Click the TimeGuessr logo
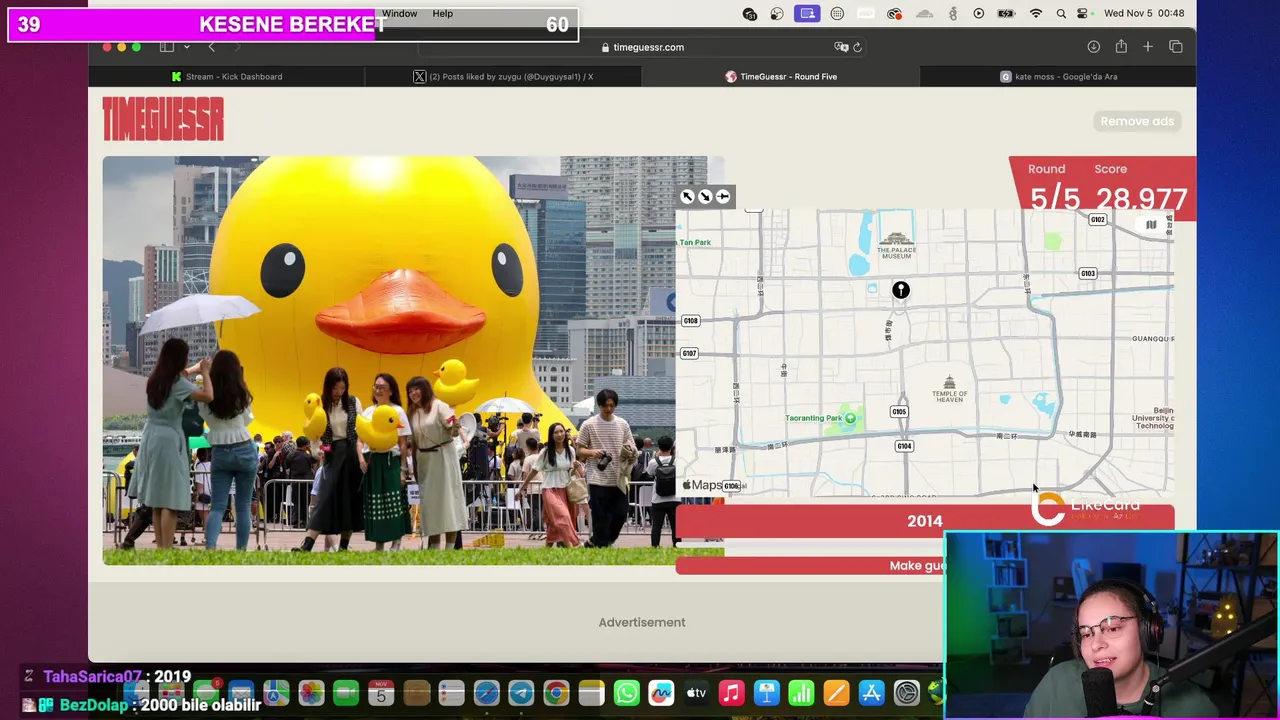1280x720 pixels. [x=163, y=119]
